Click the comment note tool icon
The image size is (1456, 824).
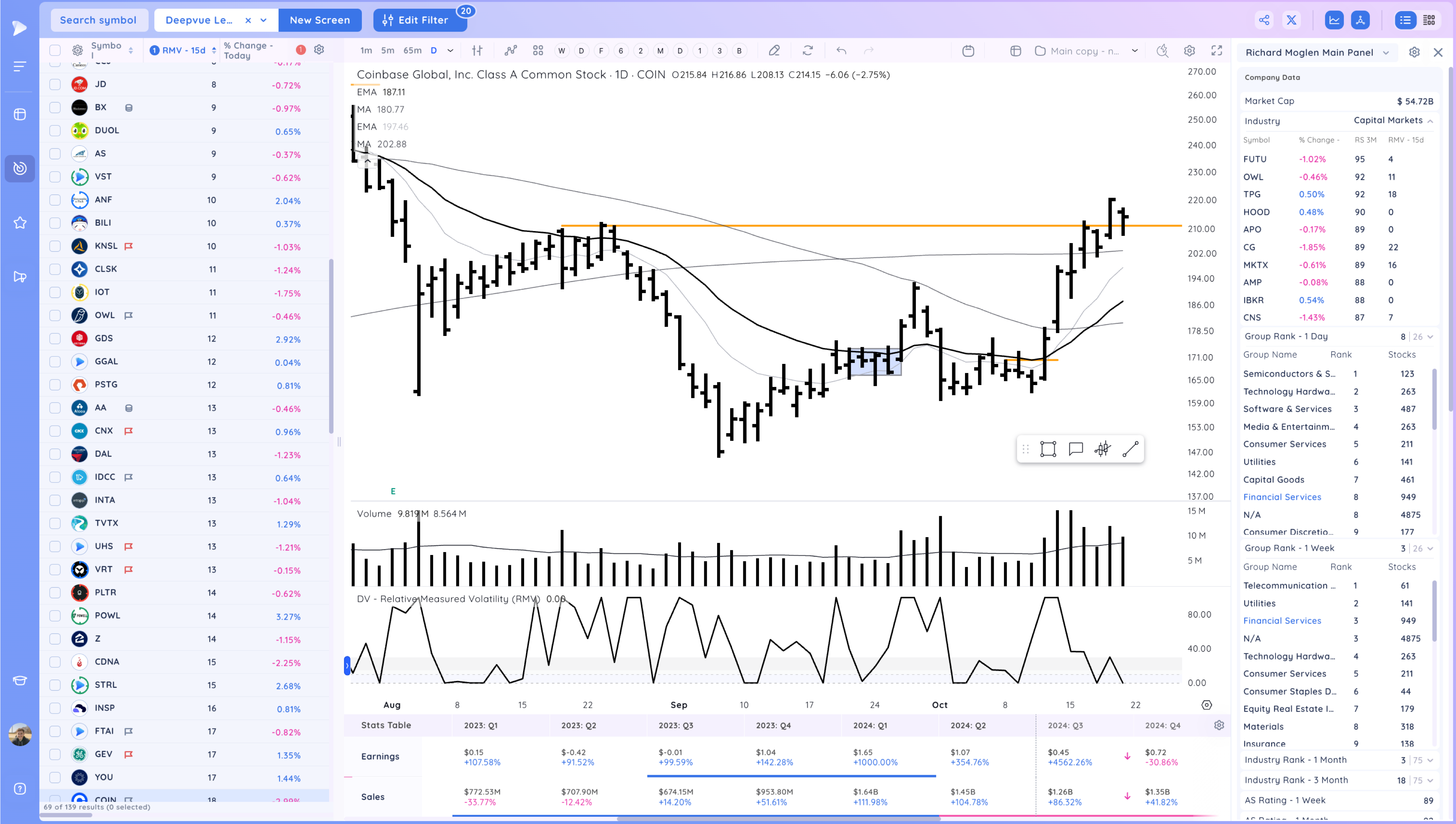[1076, 449]
